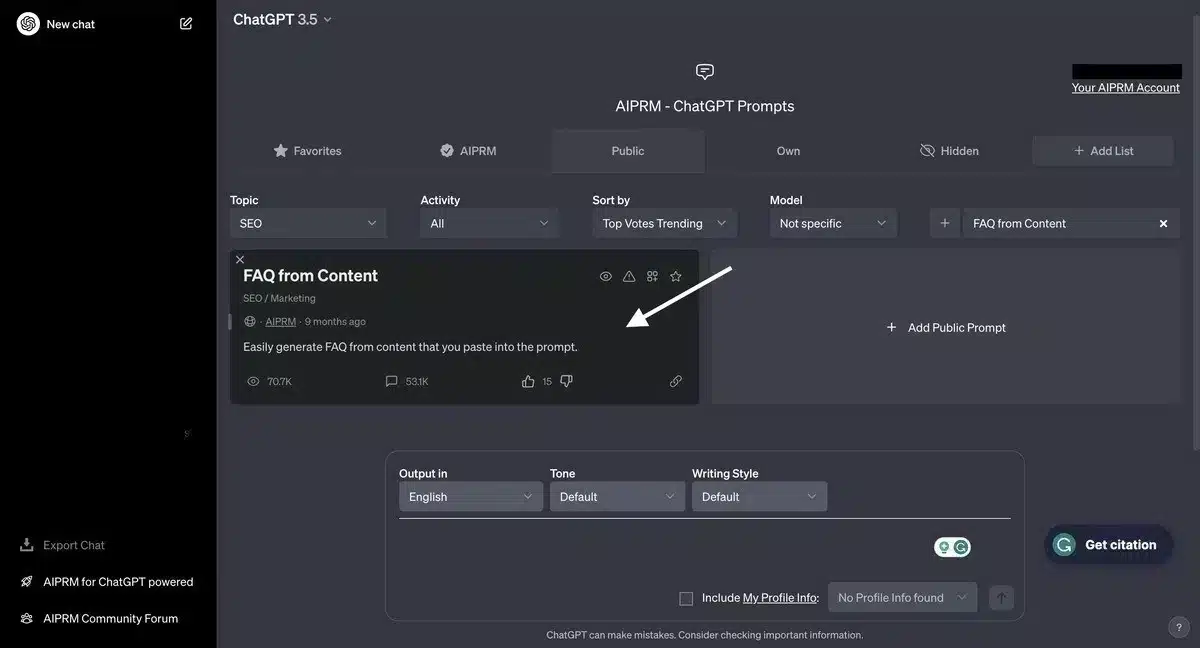Switch to the AIPRM verified tab
Viewport: 1200px width, 648px height.
(x=468, y=151)
